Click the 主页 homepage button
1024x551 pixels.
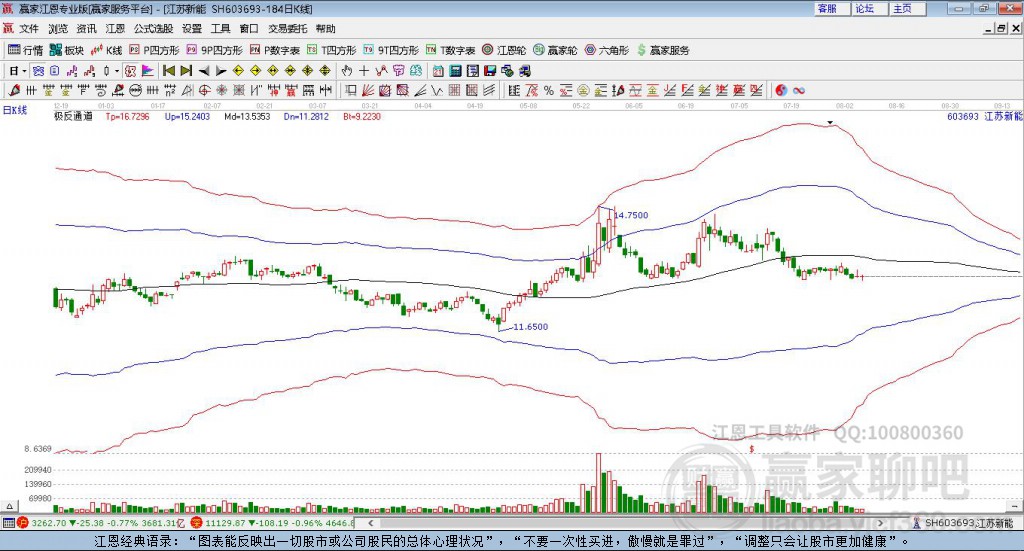[908, 8]
